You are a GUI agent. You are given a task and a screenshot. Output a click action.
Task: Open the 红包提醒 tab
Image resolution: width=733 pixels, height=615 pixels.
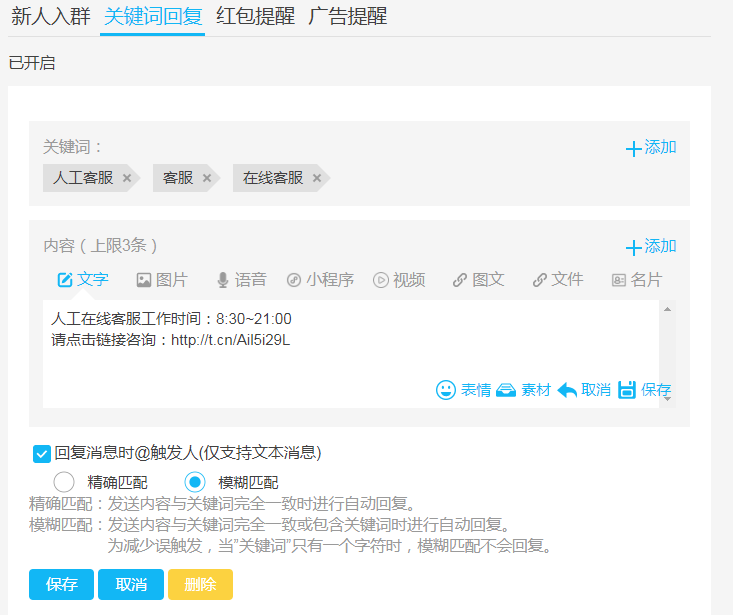tap(255, 16)
